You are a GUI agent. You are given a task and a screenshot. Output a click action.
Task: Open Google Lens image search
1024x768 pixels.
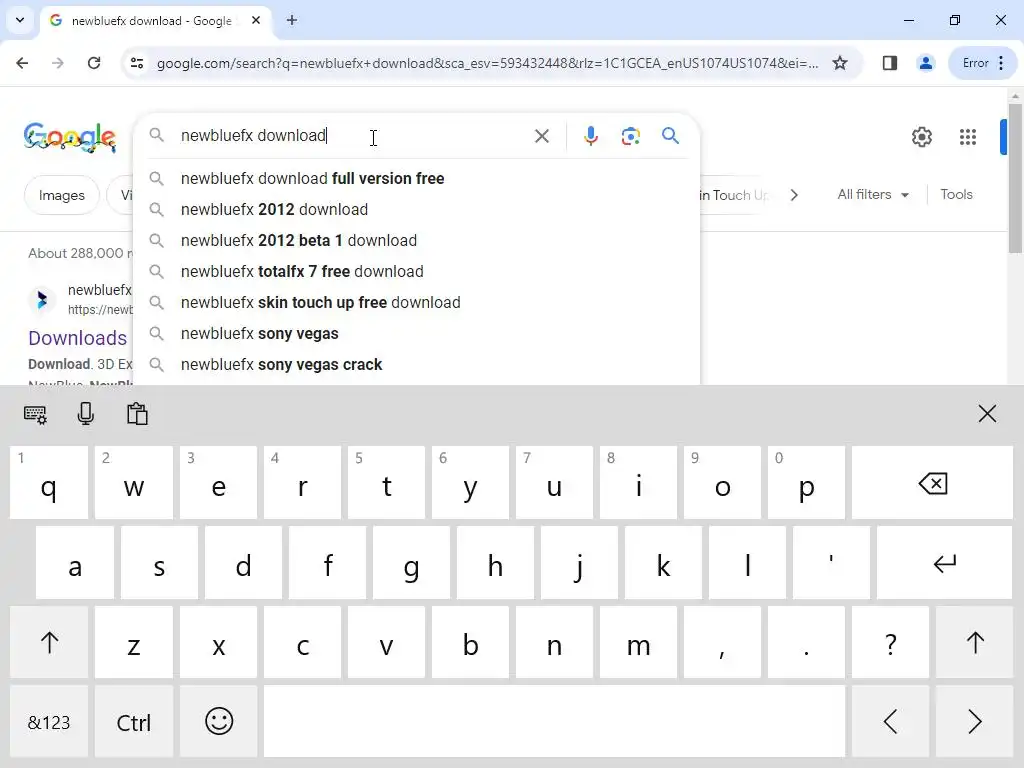point(630,136)
